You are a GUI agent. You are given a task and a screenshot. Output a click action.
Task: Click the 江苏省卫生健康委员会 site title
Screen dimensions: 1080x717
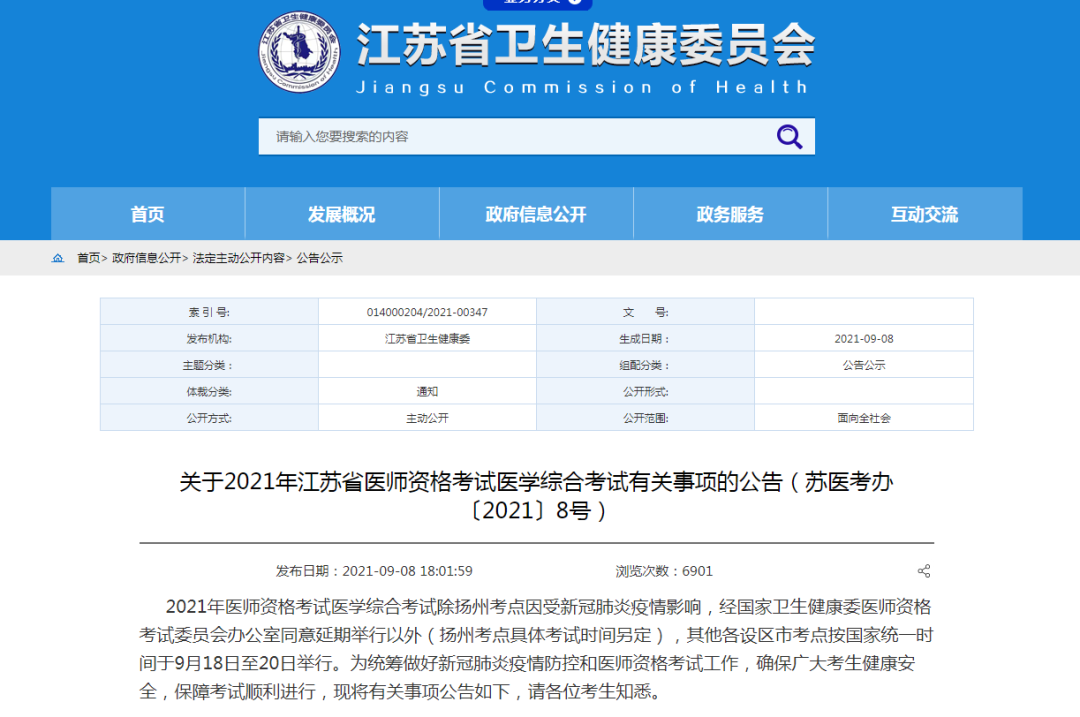[x=585, y=45]
